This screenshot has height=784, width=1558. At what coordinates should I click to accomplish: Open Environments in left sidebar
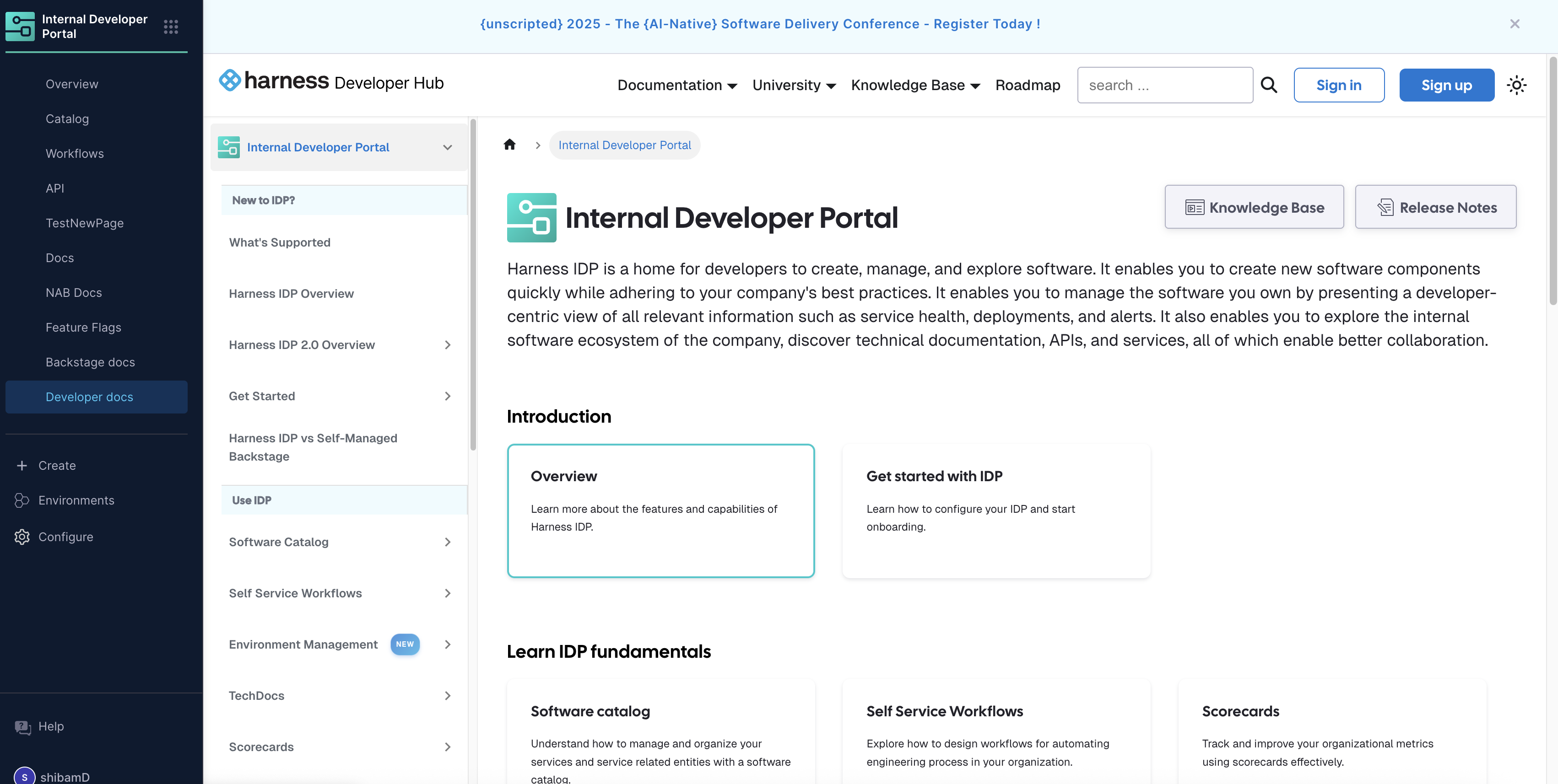tap(76, 500)
